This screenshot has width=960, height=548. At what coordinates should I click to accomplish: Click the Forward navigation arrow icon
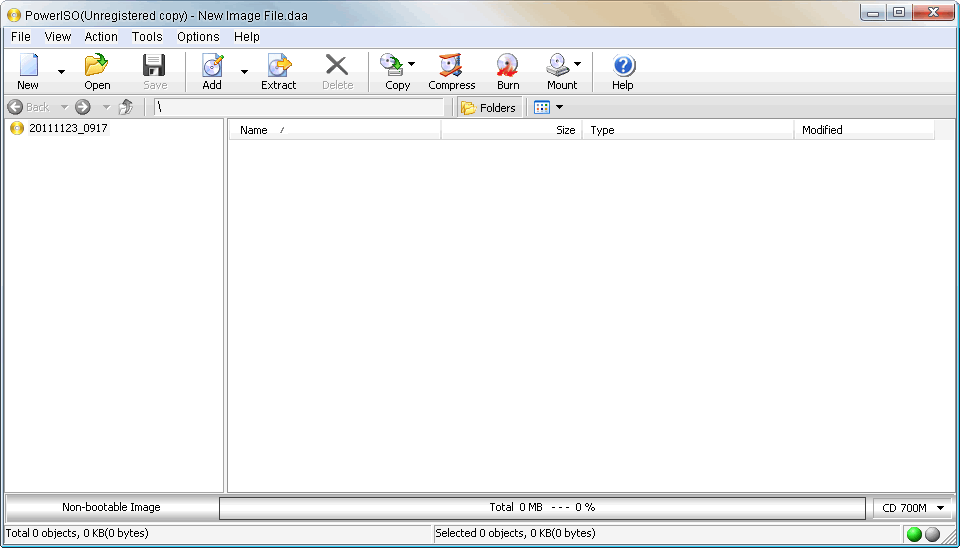(x=83, y=107)
